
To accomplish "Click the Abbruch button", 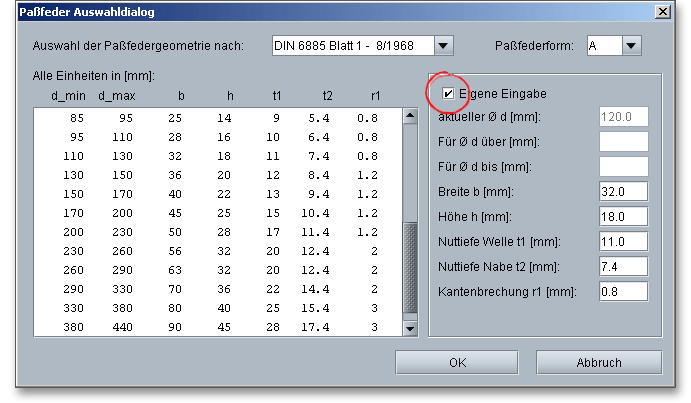I will coord(599,362).
